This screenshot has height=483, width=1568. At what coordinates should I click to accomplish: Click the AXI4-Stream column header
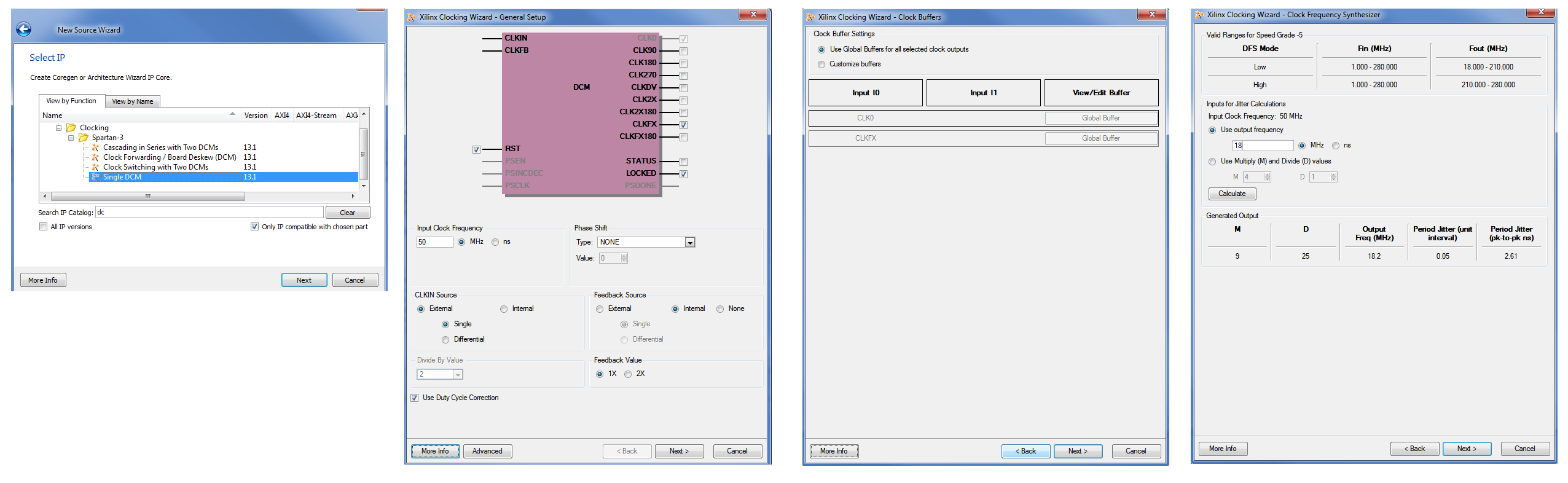click(316, 115)
